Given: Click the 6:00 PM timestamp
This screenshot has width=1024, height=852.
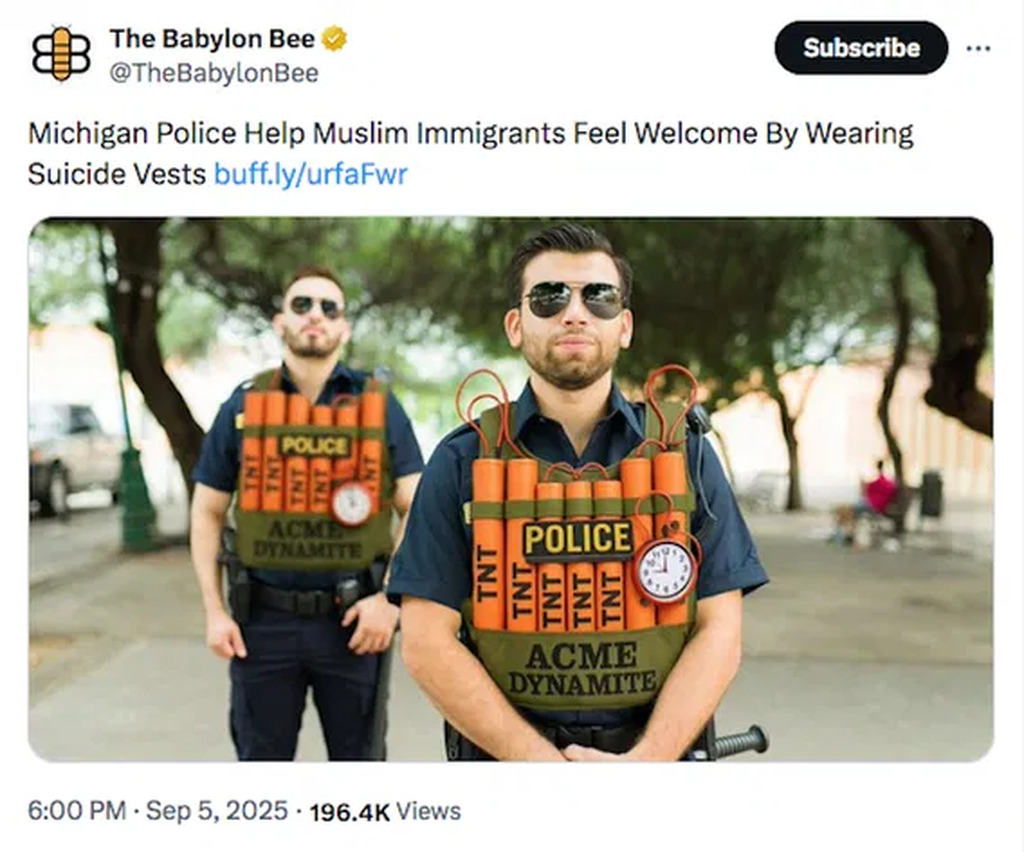Looking at the screenshot, I should pos(76,811).
